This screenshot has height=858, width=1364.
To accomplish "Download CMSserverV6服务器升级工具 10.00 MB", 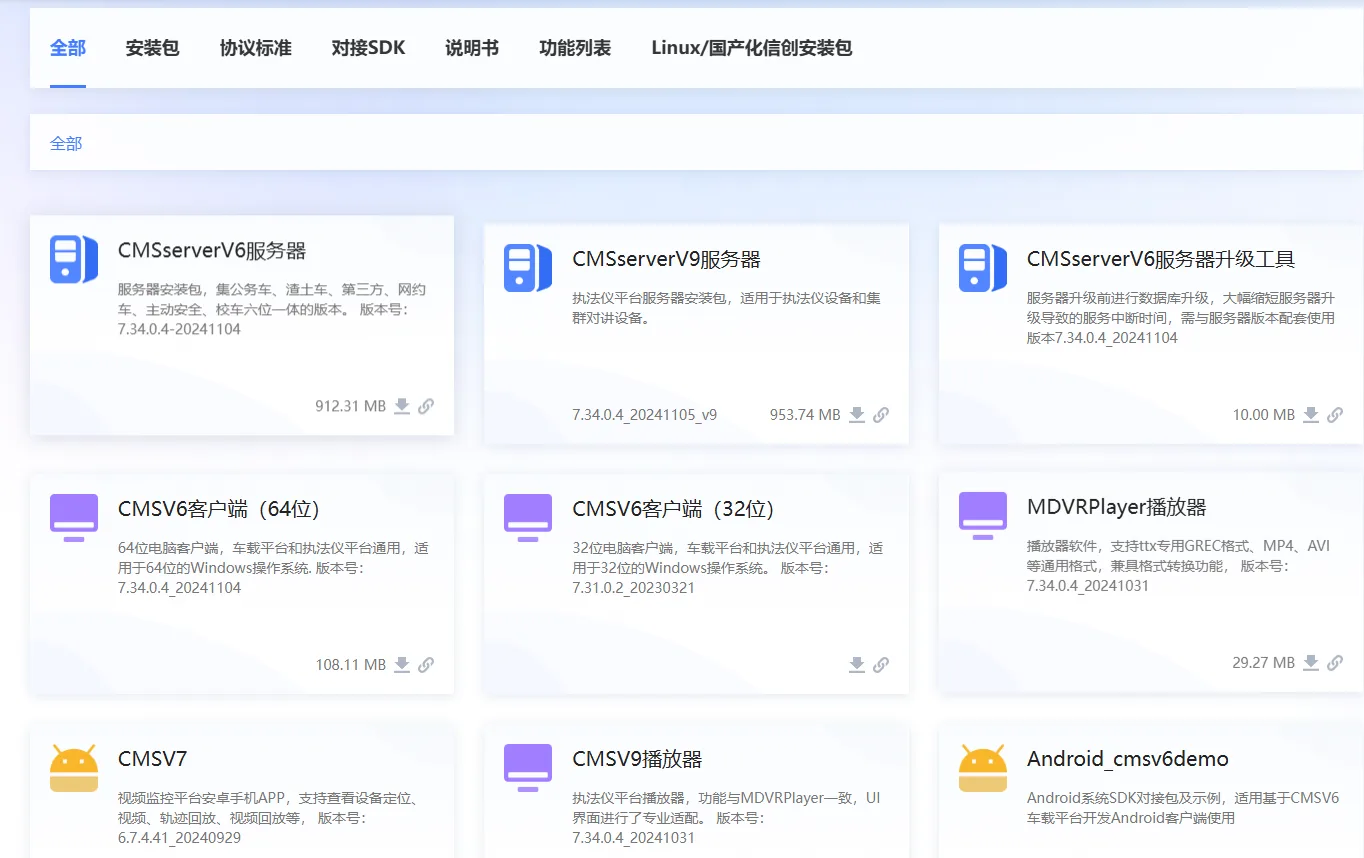I will point(1311,415).
